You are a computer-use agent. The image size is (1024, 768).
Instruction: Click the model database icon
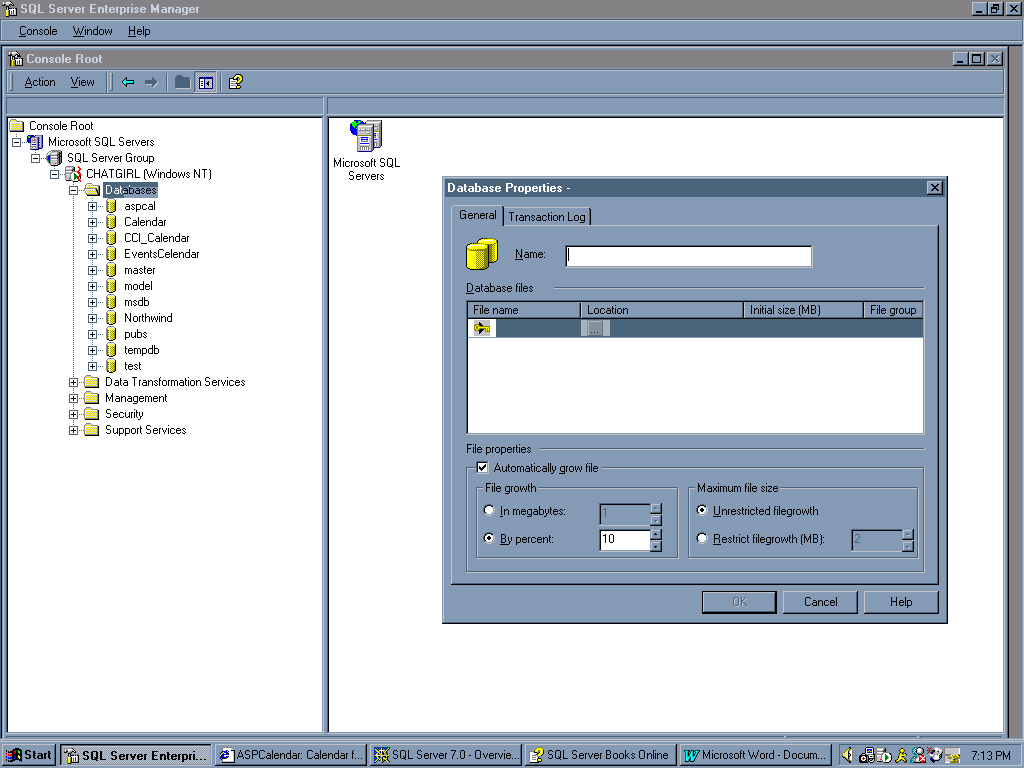click(112, 286)
